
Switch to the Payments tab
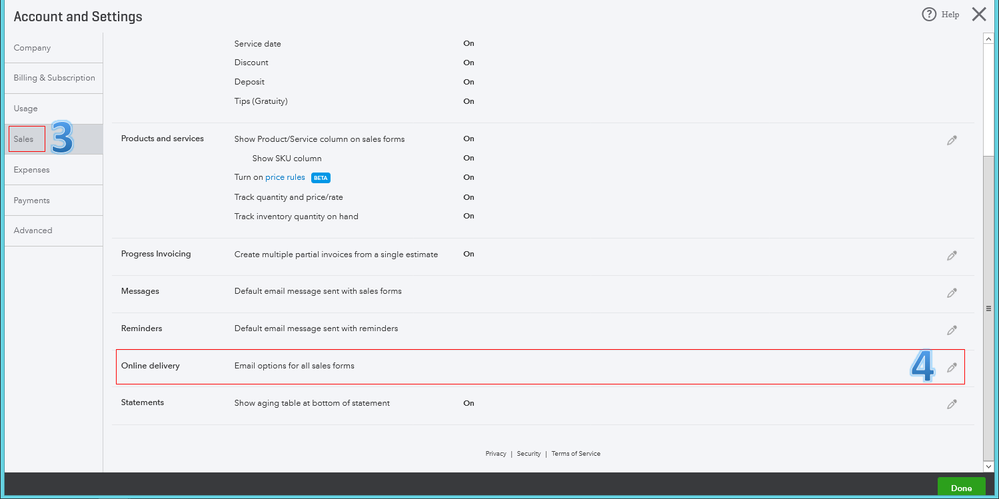pyautogui.click(x=32, y=200)
